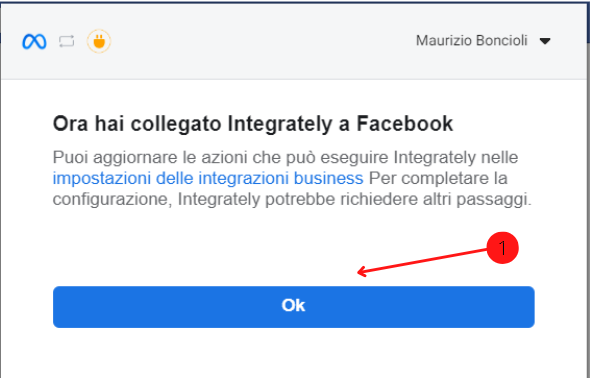Click the 'Per completare la' sentence text
591x378 pixels.
tap(438, 178)
